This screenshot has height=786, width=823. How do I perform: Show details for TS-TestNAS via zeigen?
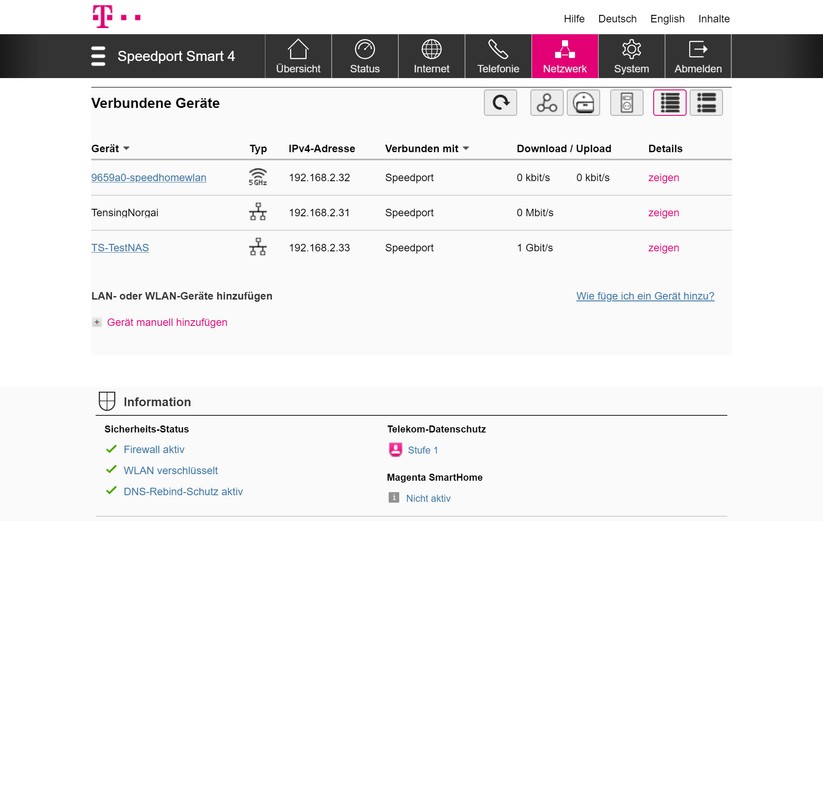click(663, 248)
